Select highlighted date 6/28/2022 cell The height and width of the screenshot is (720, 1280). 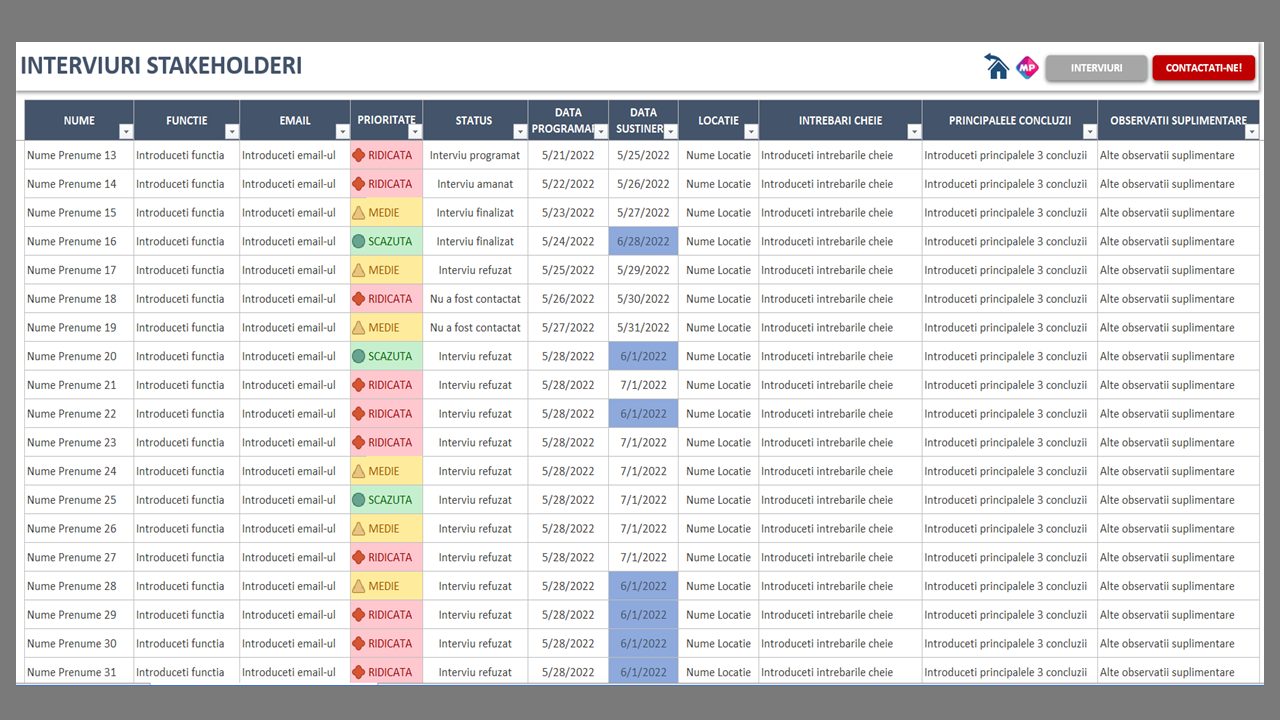tap(643, 242)
